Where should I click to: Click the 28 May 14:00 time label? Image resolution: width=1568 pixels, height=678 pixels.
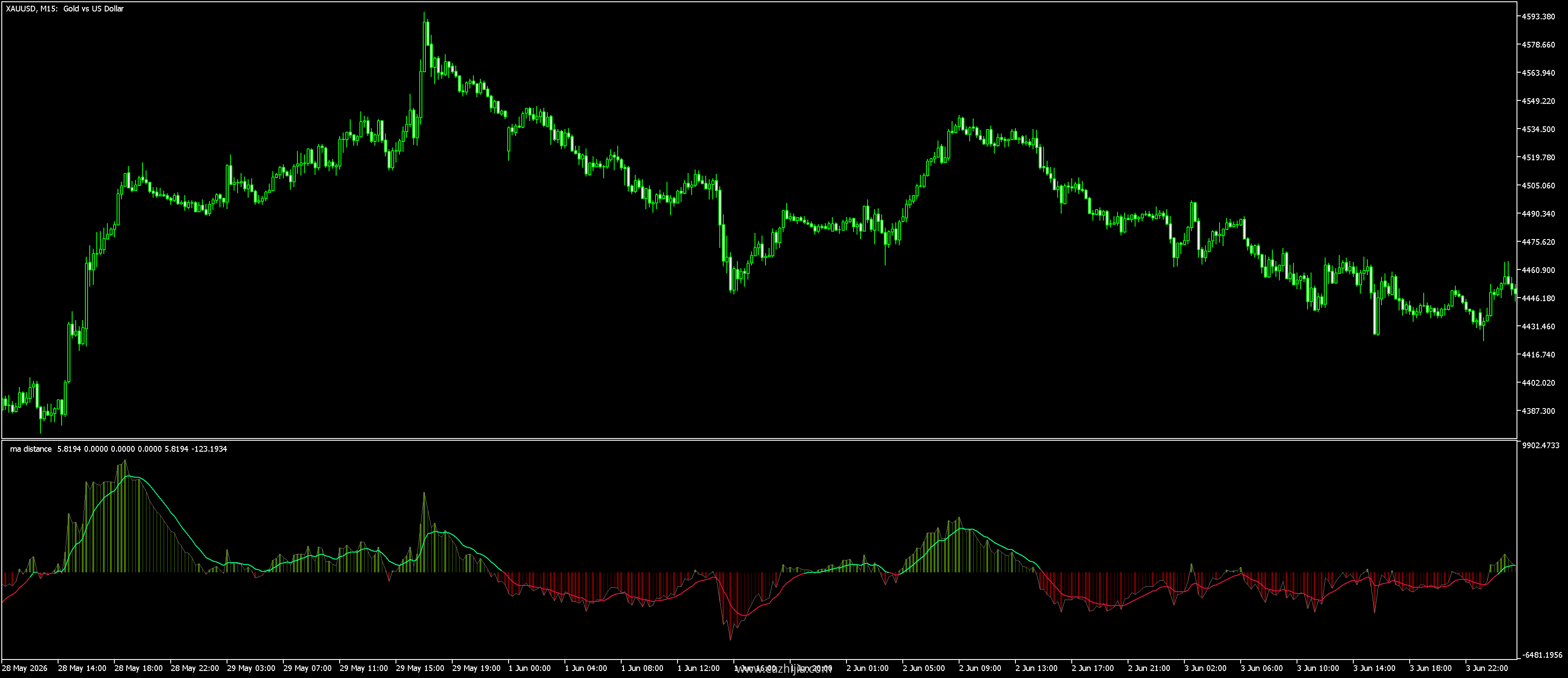point(82,668)
